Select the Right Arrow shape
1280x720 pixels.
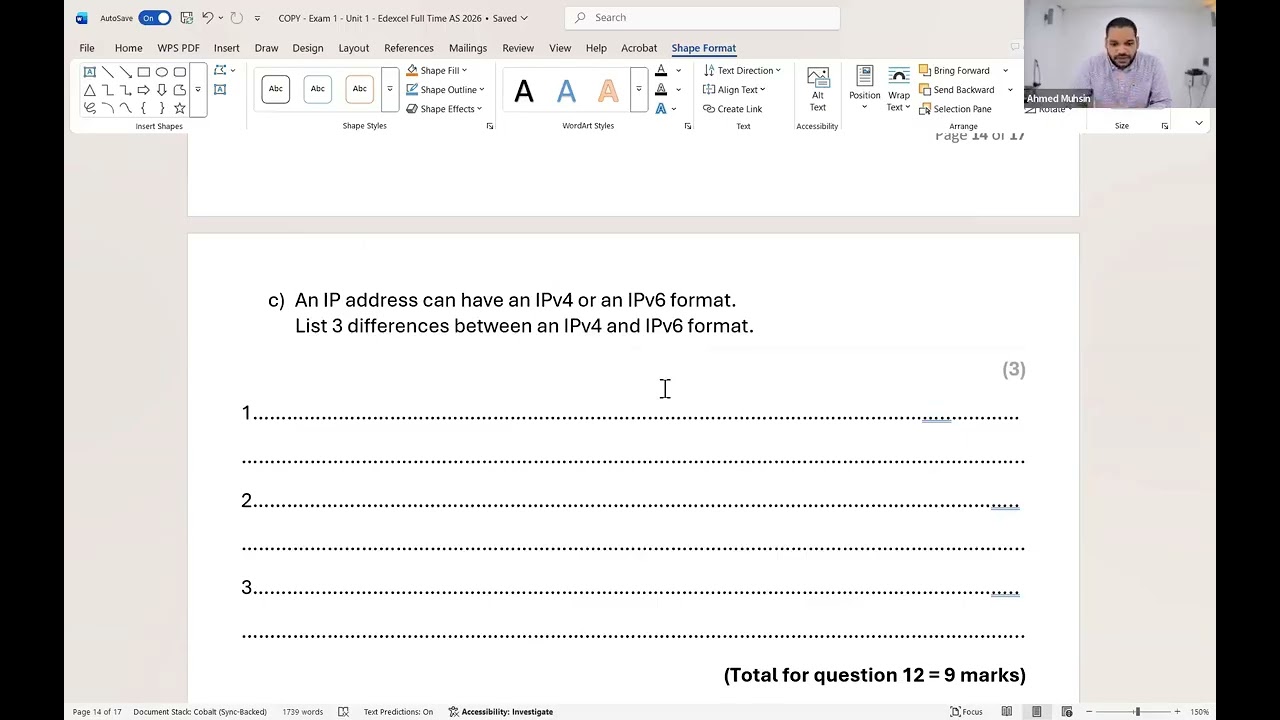[144, 90]
